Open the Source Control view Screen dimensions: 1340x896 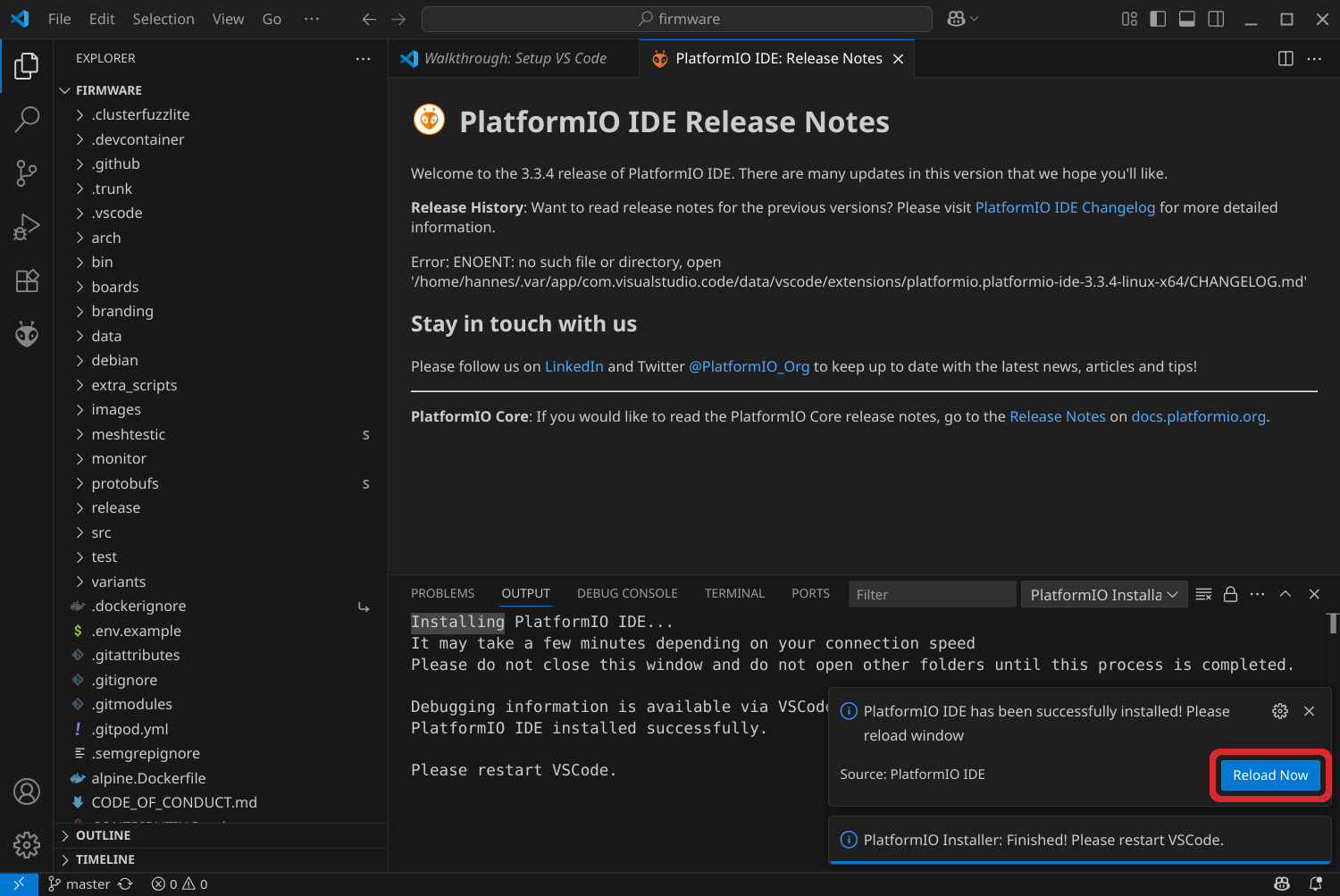coord(27,173)
